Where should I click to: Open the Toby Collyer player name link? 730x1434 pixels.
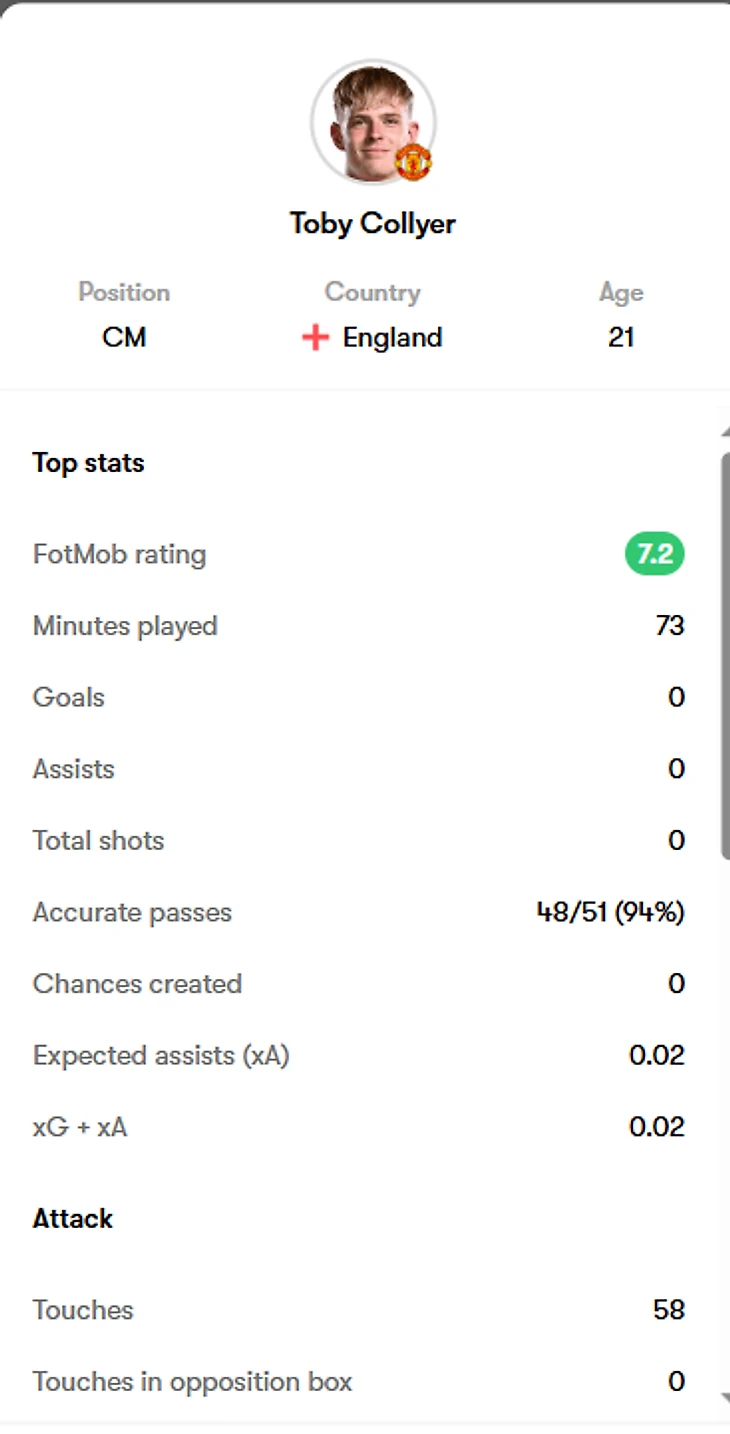coord(372,223)
